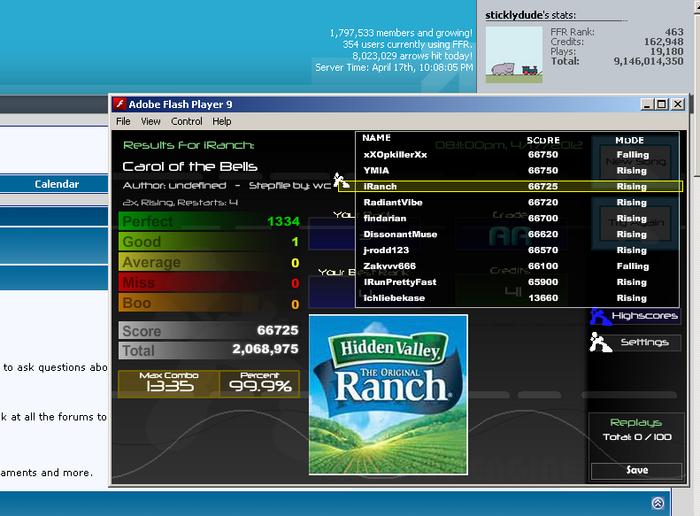Image resolution: width=700 pixels, height=516 pixels.
Task: Click the Adobe Flash Player title icon
Action: (119, 104)
